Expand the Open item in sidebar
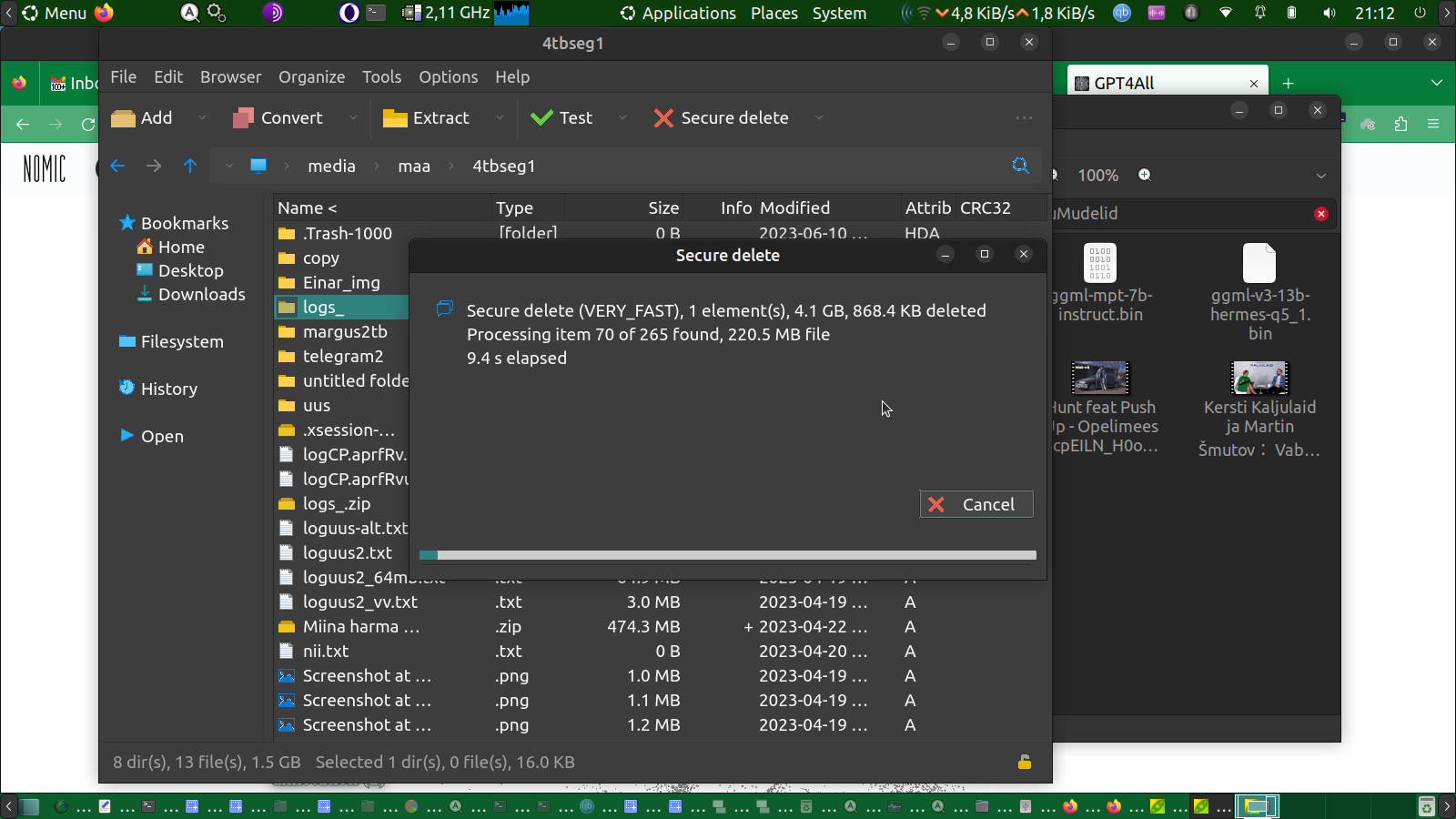 point(127,436)
